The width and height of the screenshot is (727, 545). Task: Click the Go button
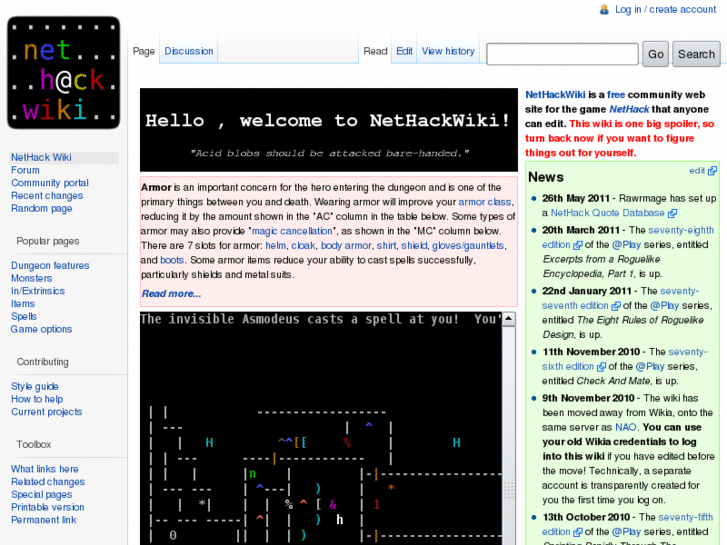pyautogui.click(x=655, y=54)
